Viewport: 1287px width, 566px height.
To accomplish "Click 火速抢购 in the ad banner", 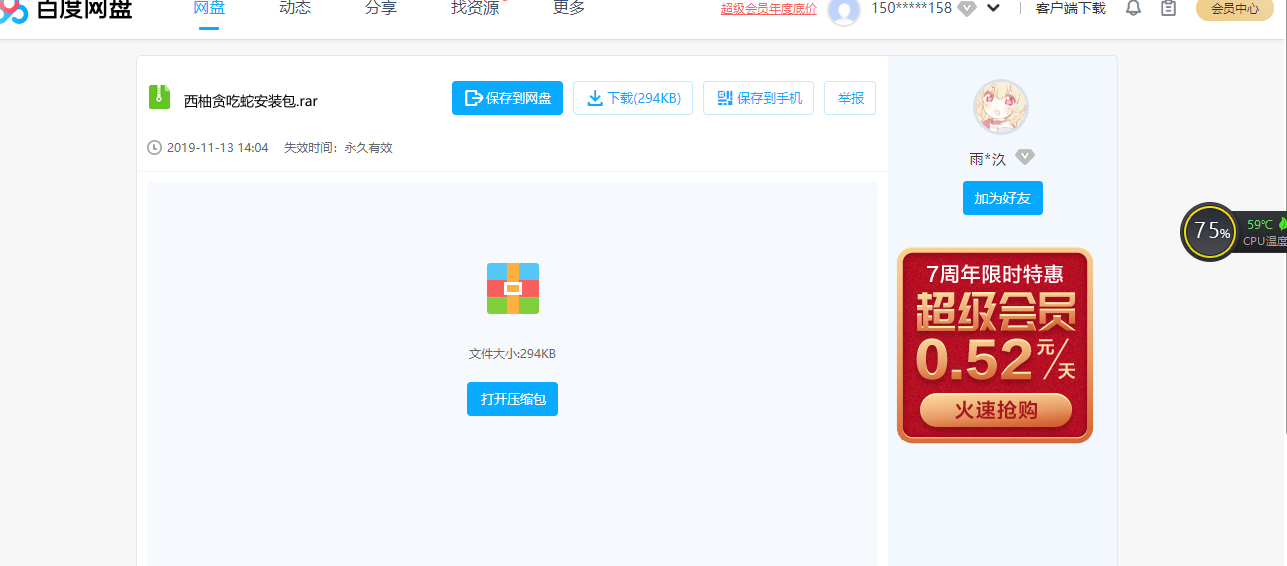I will point(995,410).
